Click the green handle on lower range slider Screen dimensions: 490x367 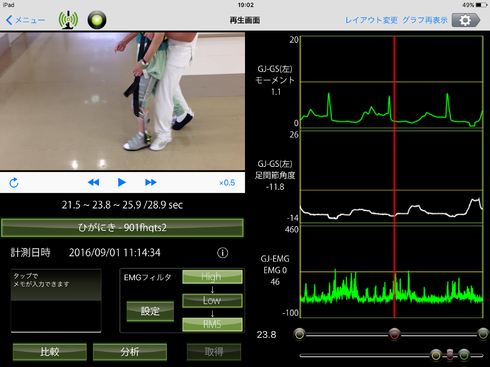click(464, 355)
